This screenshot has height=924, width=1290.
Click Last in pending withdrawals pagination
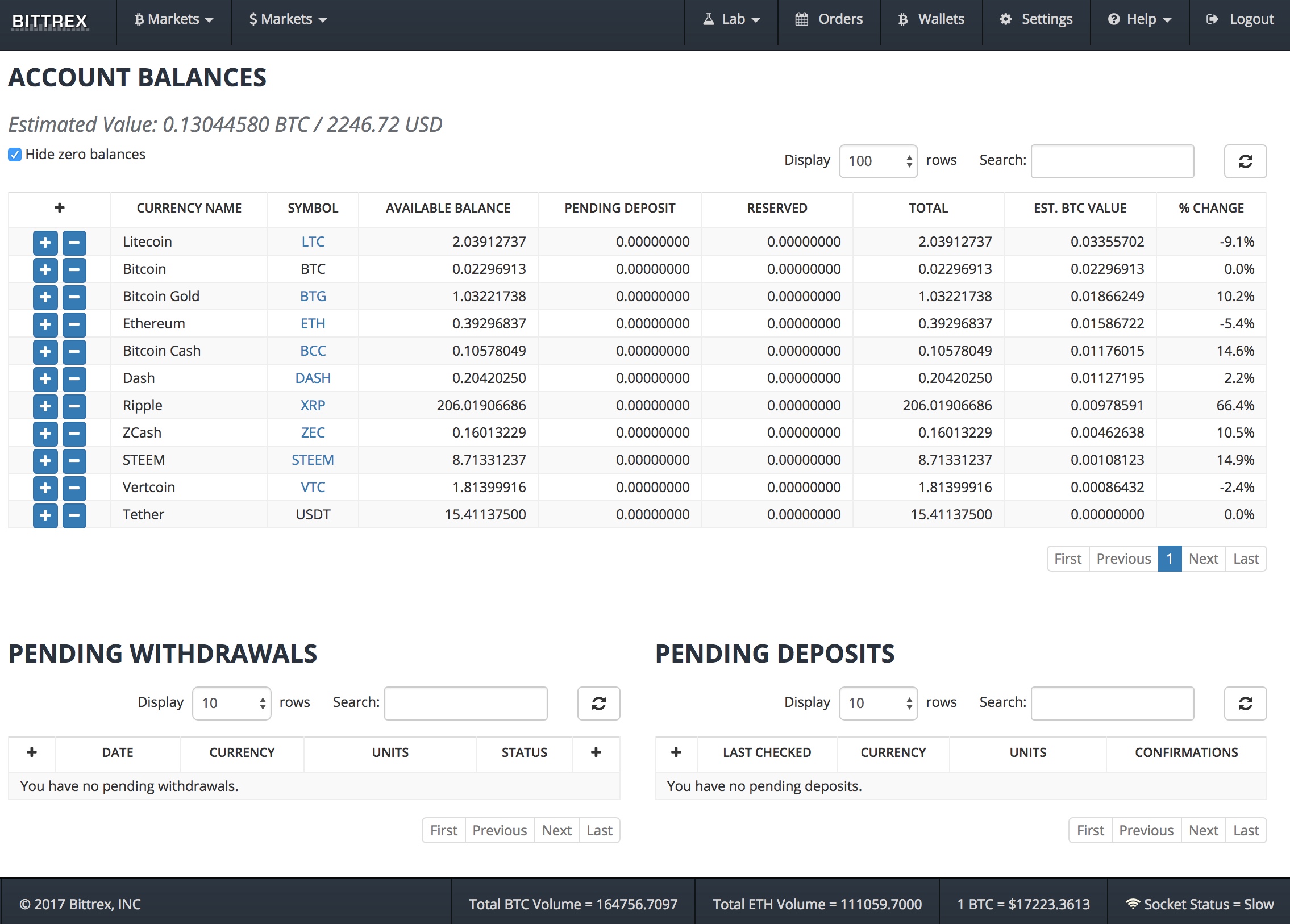tap(600, 831)
